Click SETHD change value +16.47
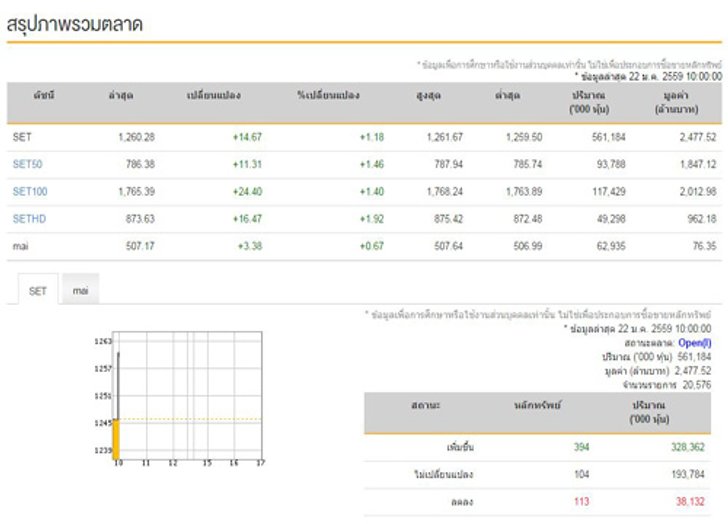 coord(247,219)
